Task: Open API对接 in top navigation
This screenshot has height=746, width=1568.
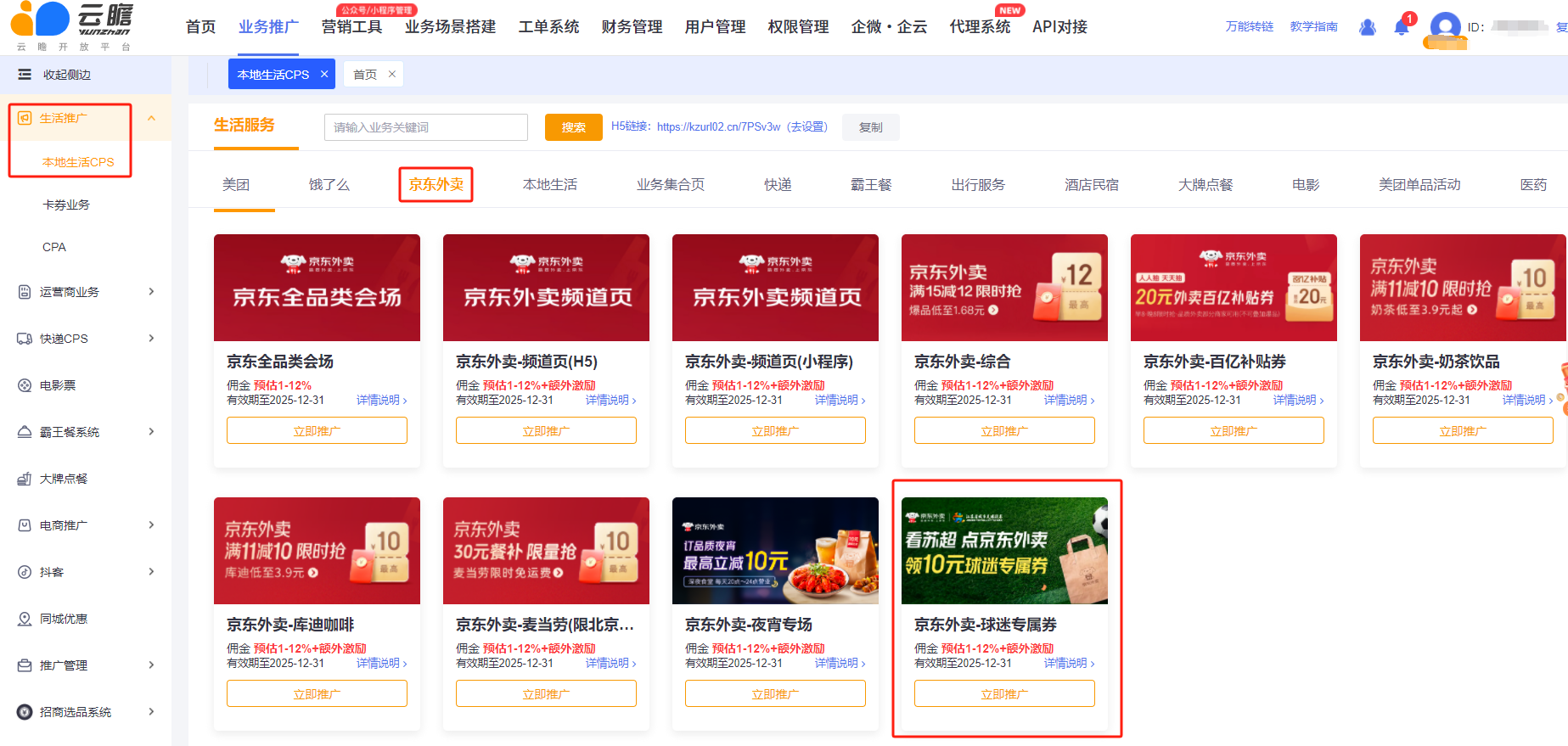Action: tap(1059, 27)
